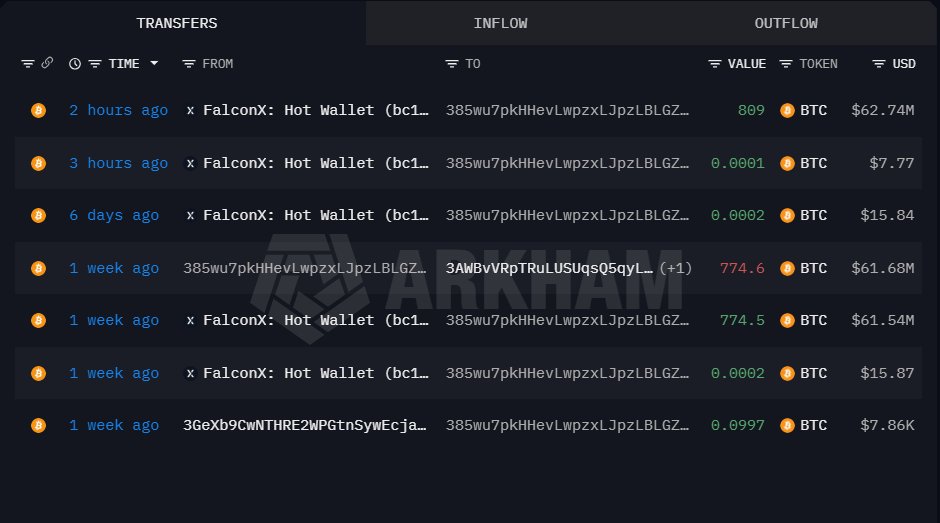Select the 0.0001 value cell
The height and width of the screenshot is (523, 940).
[x=738, y=163]
